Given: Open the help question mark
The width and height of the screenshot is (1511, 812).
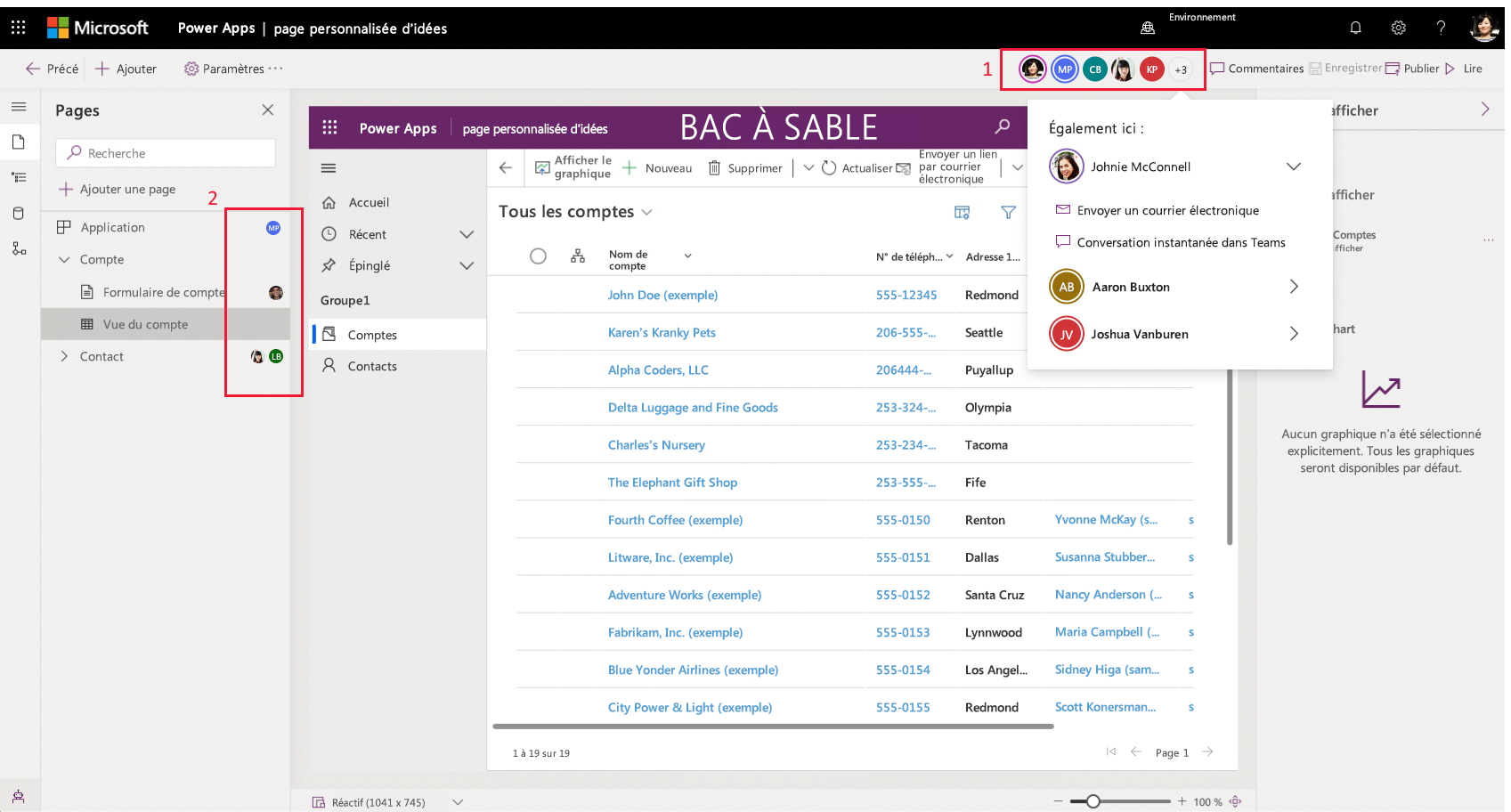Looking at the screenshot, I should pos(1441,28).
